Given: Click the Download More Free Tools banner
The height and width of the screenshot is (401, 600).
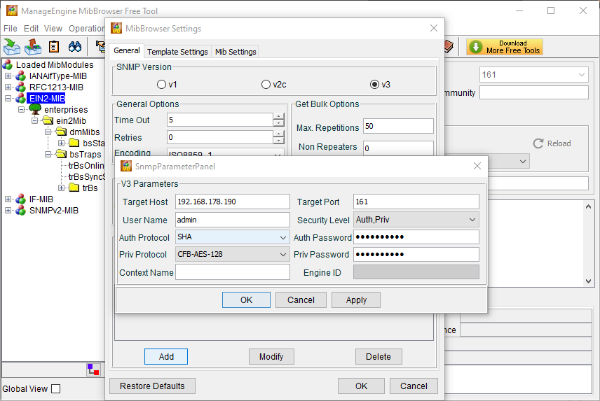Looking at the screenshot, I should tap(505, 47).
